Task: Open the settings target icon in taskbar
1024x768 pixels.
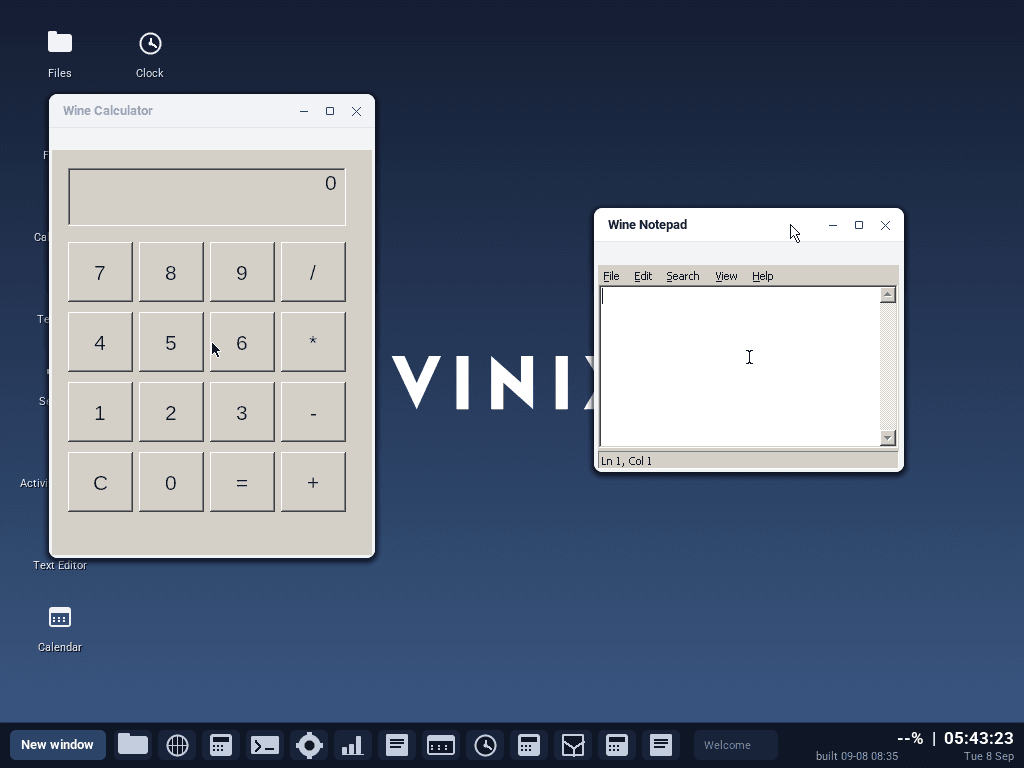Action: click(x=309, y=744)
